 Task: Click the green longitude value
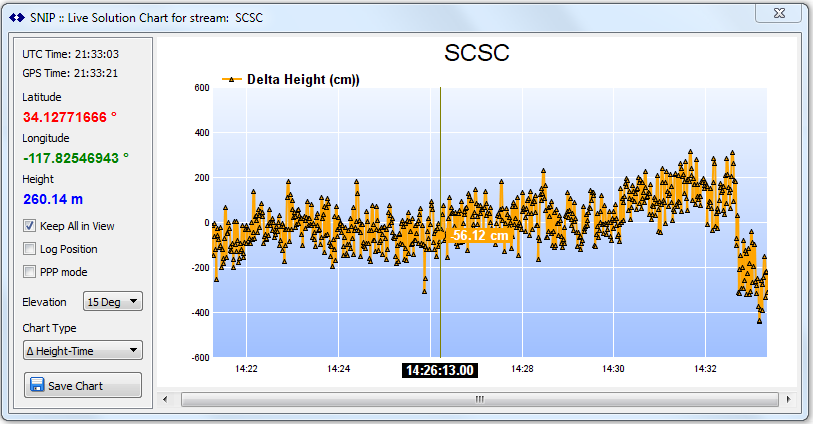point(76,158)
